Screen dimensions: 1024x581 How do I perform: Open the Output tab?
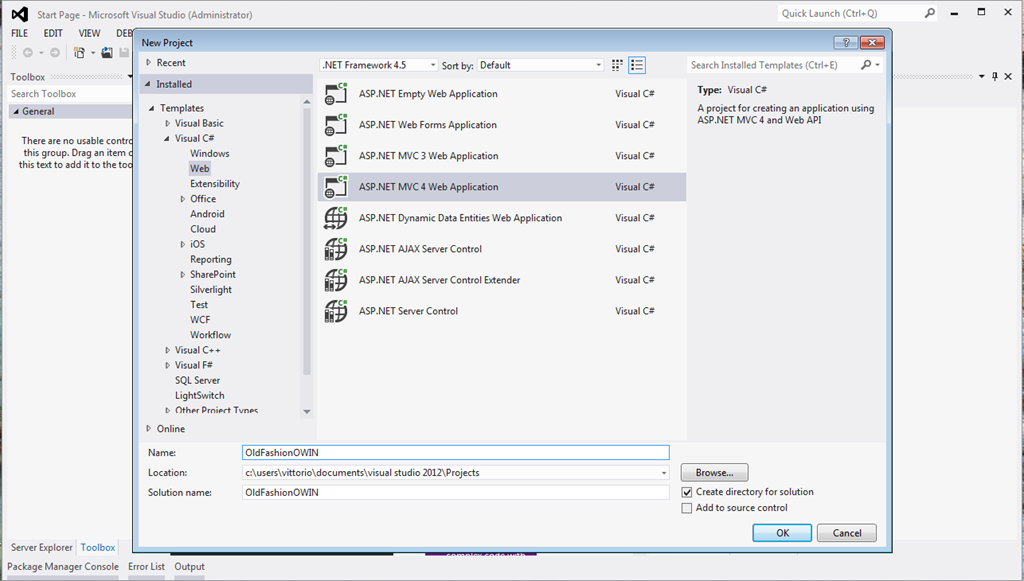tap(189, 567)
